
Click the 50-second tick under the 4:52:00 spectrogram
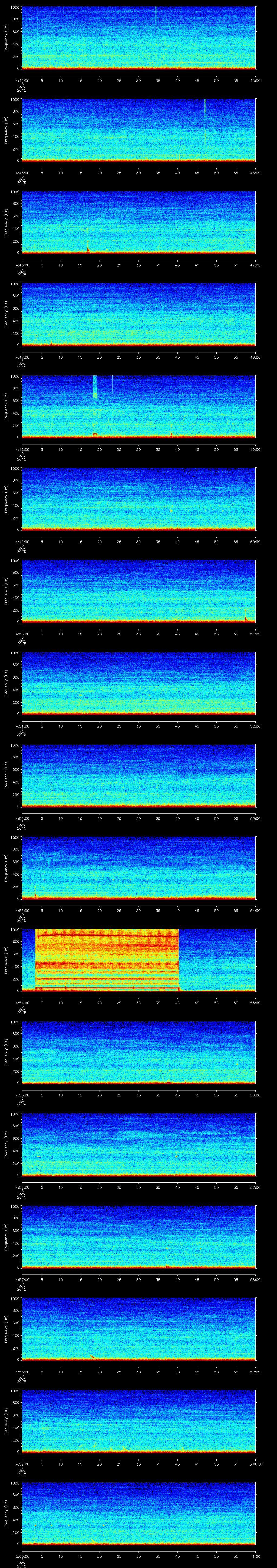click(x=217, y=818)
